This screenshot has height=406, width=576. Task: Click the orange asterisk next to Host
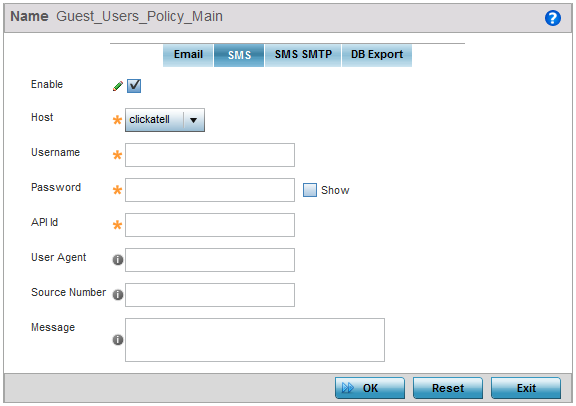117,120
